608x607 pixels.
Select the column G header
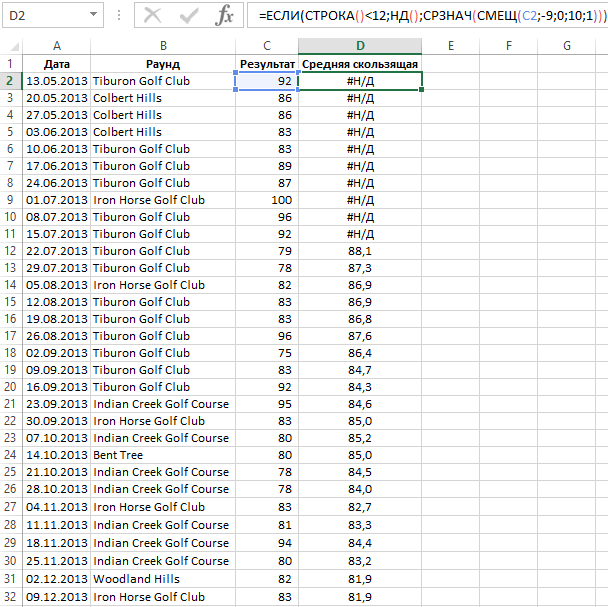click(567, 46)
